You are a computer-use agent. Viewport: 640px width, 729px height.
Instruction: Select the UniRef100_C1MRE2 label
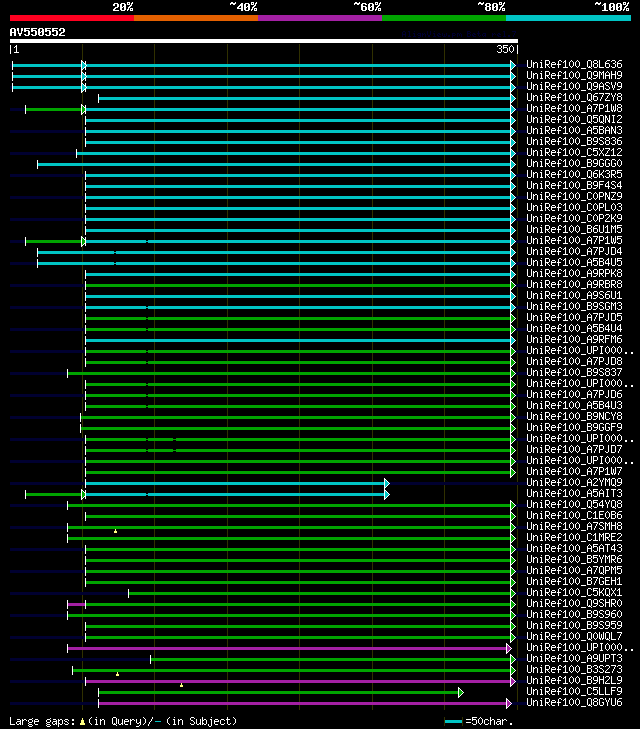[x=574, y=537]
